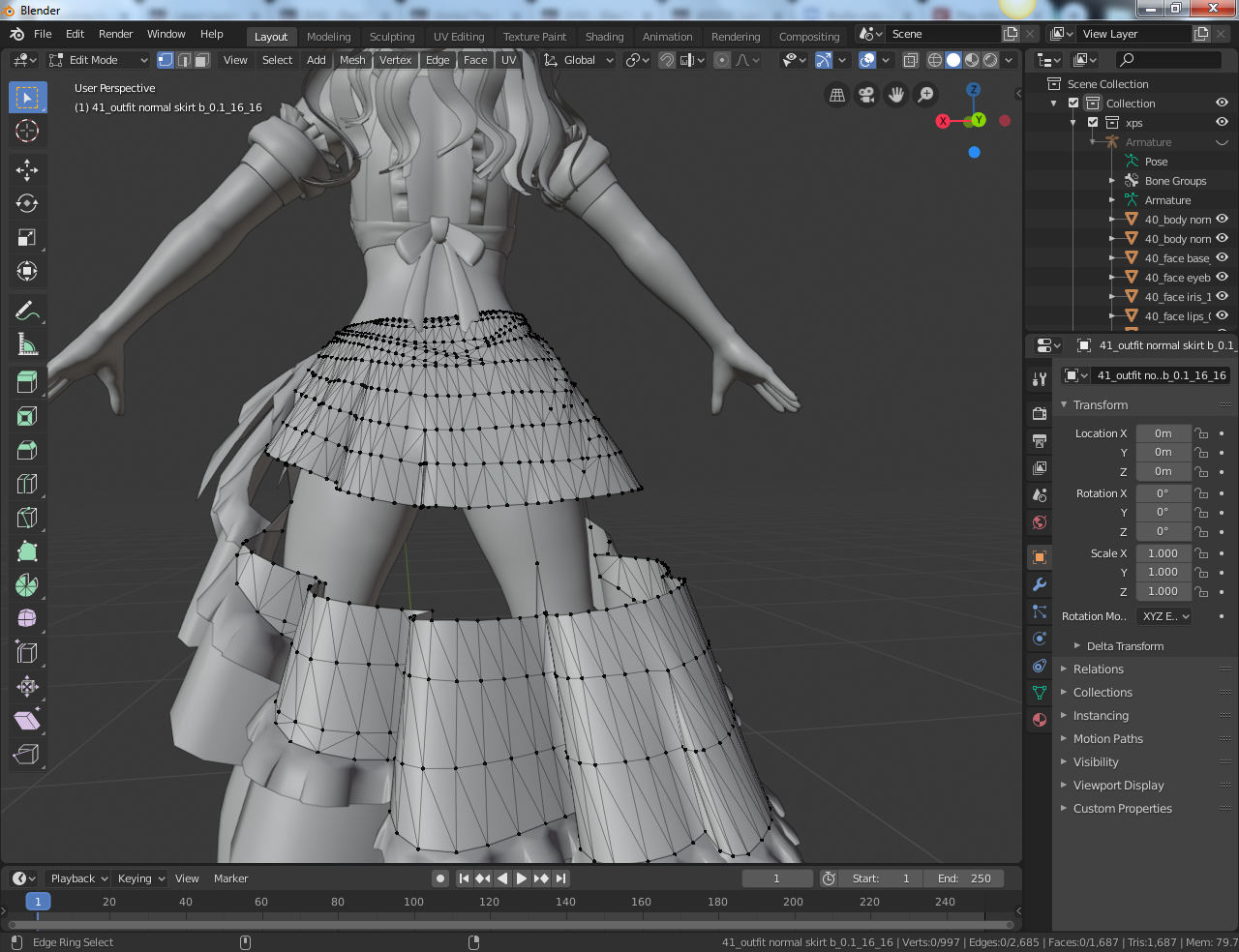Toggle X-ray display mode

click(911, 60)
